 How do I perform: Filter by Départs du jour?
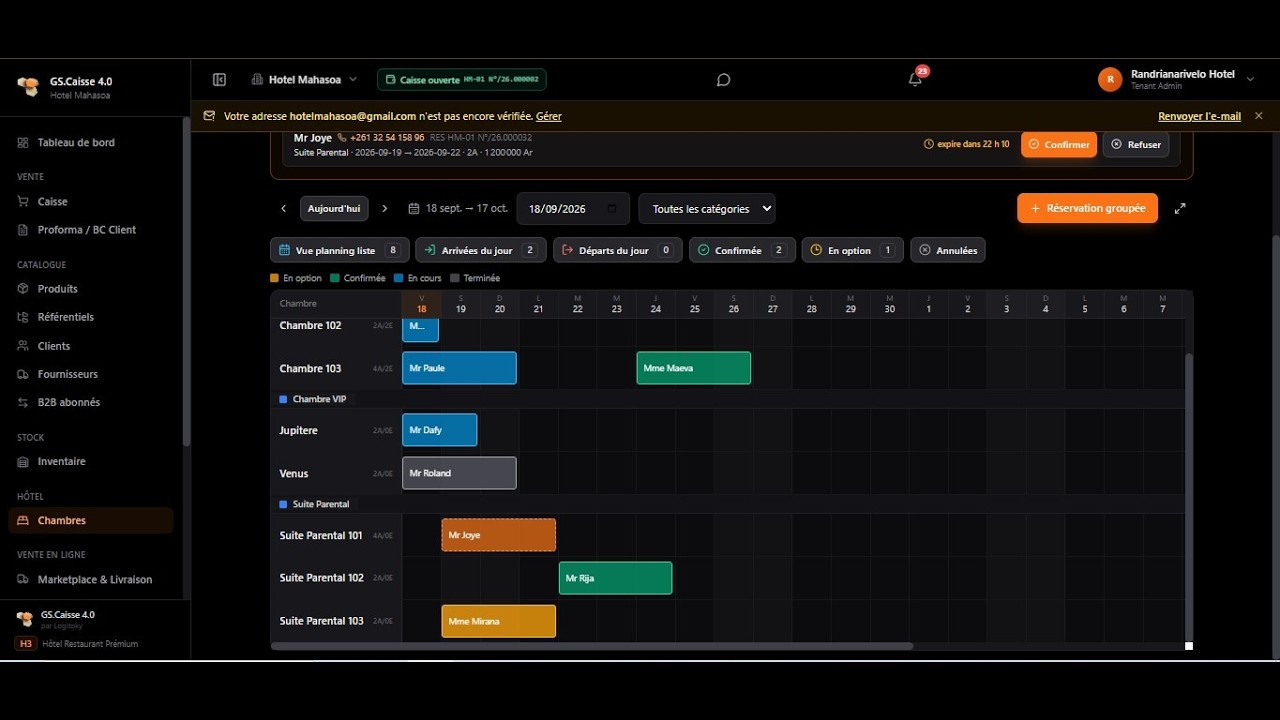(618, 250)
